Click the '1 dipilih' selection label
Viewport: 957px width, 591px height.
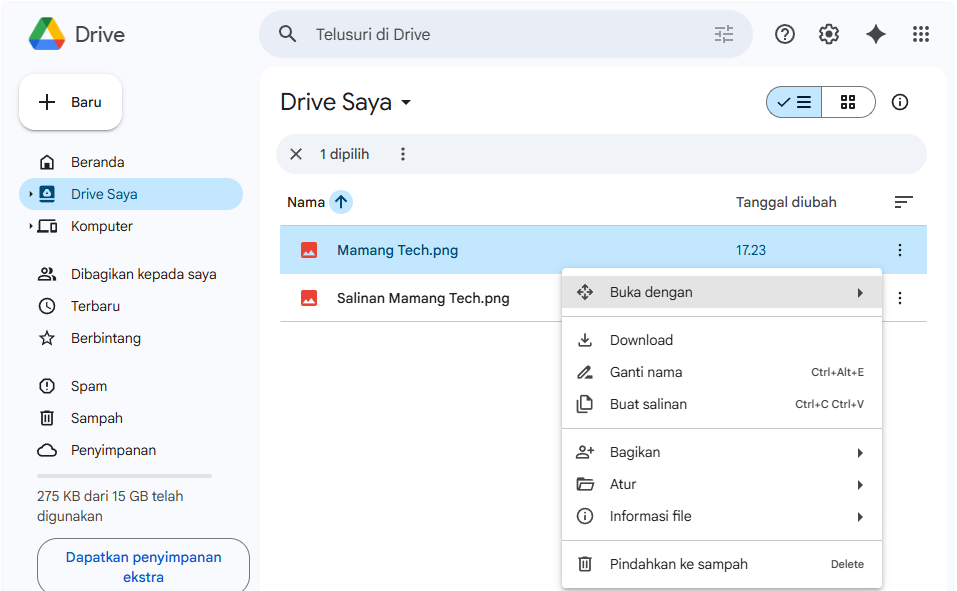tap(344, 154)
